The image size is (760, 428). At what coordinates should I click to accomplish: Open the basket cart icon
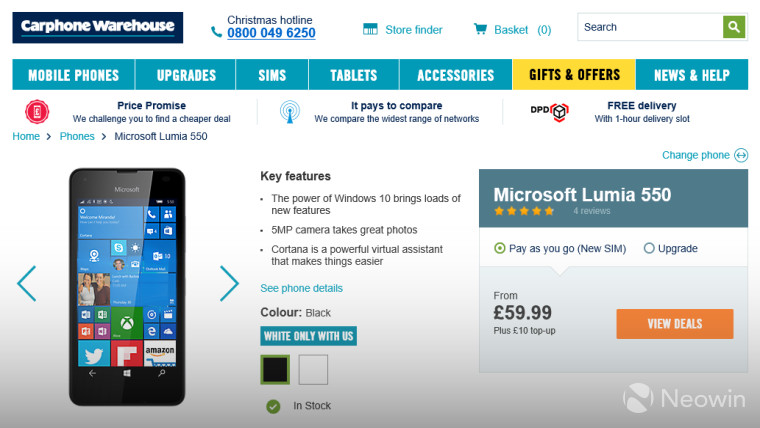click(480, 29)
